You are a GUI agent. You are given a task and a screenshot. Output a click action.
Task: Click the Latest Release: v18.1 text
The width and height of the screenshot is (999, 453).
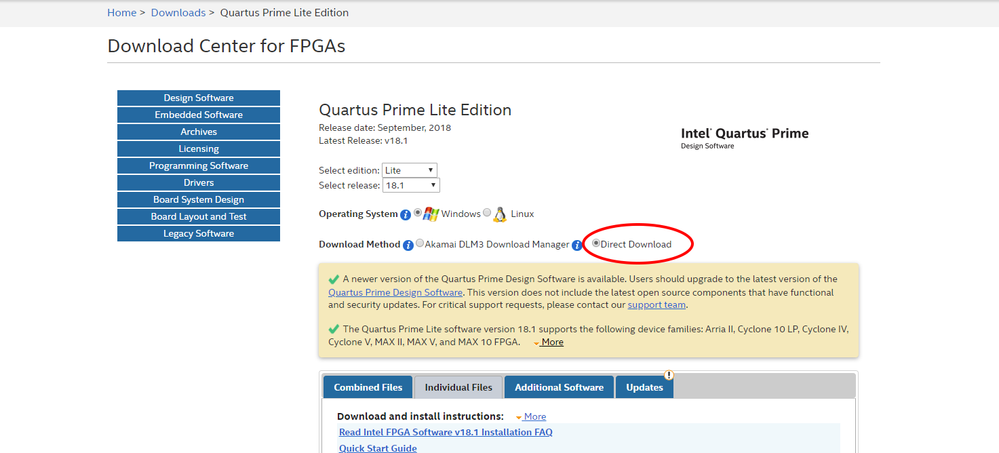363,140
